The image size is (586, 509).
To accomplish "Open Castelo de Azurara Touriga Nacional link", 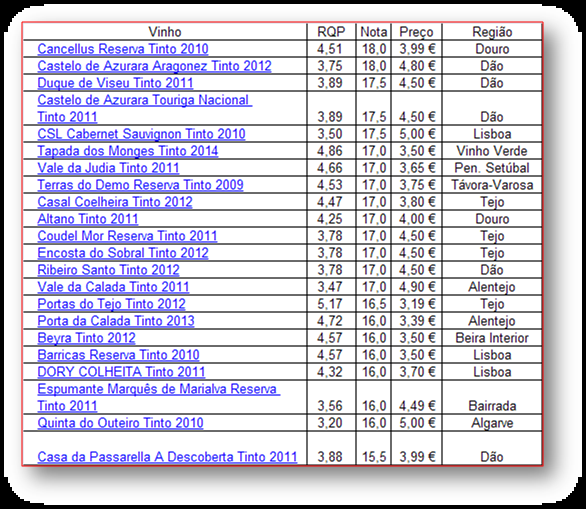I will point(145,108).
